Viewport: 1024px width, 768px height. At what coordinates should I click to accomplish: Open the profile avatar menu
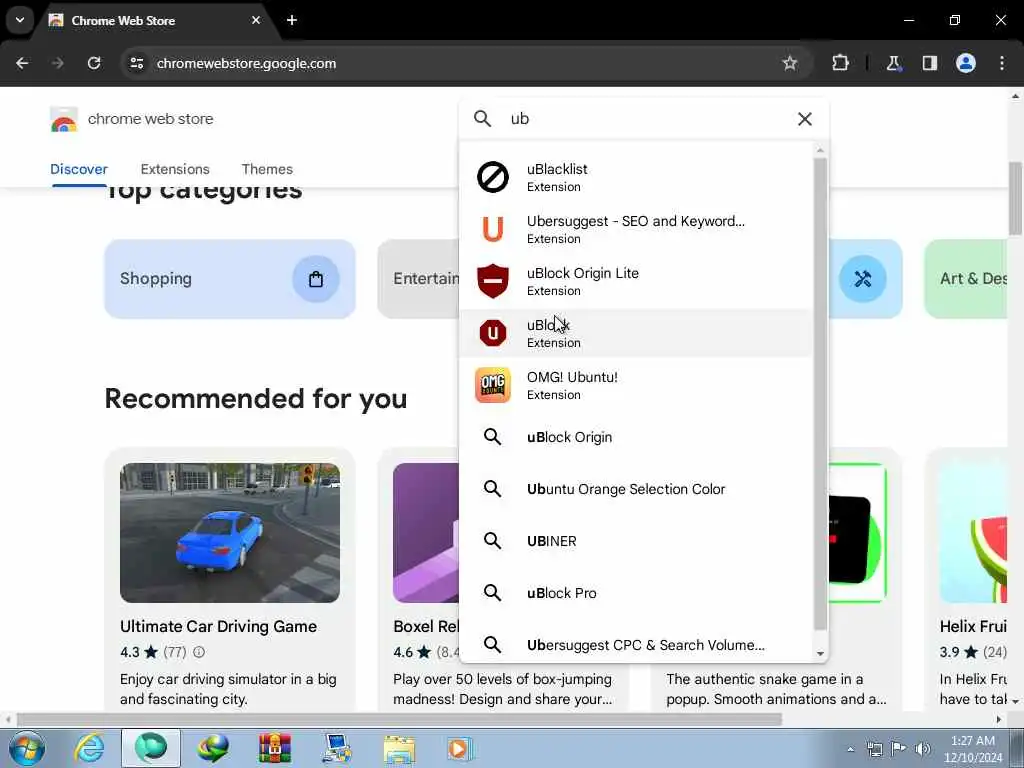point(966,63)
